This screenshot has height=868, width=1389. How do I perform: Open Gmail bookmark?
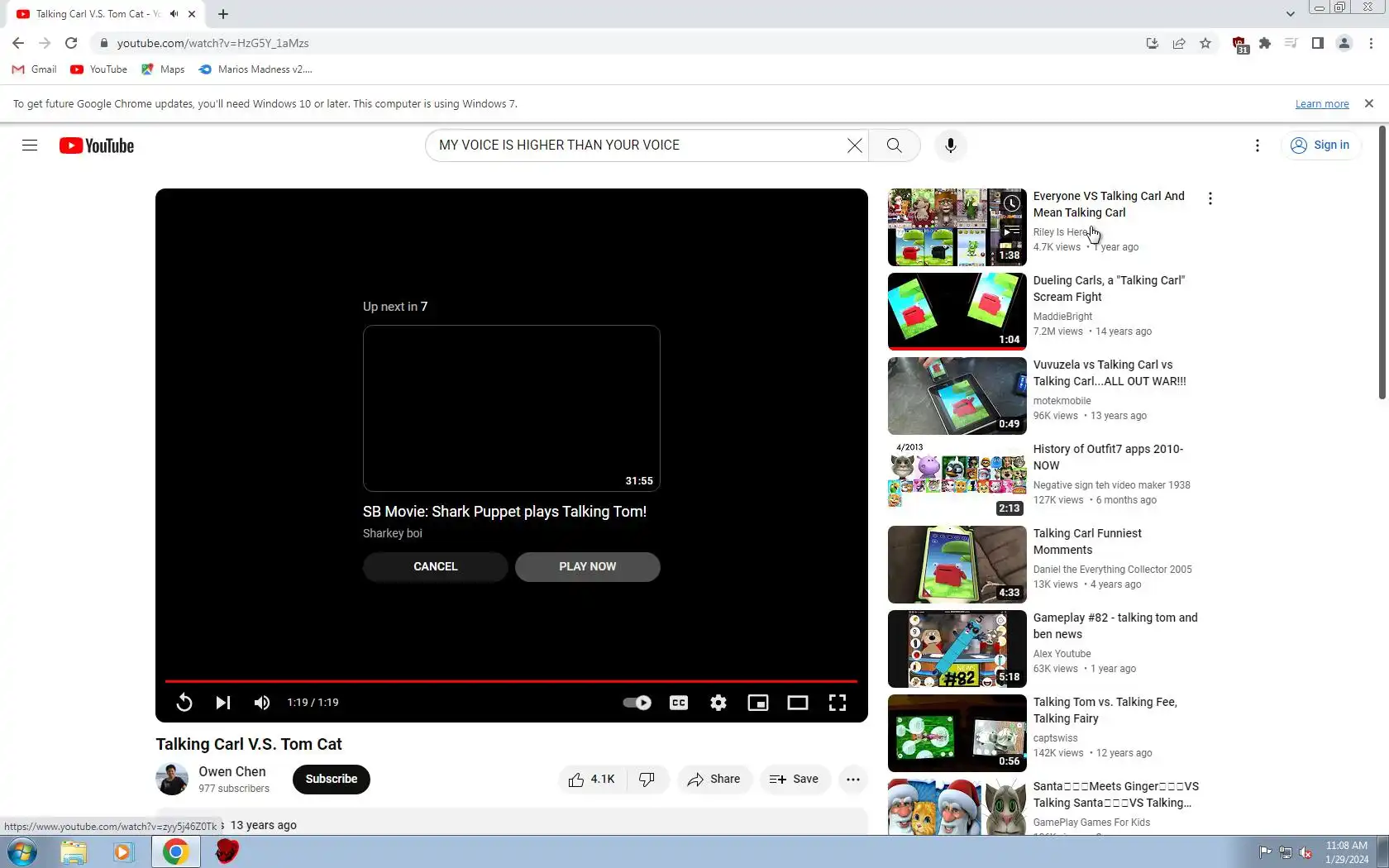point(35,69)
